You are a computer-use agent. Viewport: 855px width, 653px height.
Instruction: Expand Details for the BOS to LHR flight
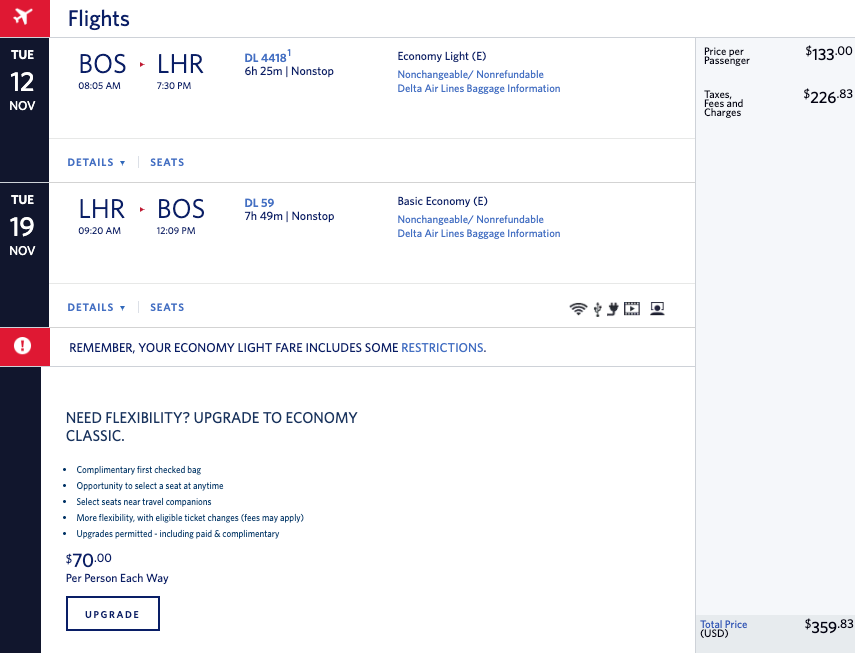[x=96, y=162]
